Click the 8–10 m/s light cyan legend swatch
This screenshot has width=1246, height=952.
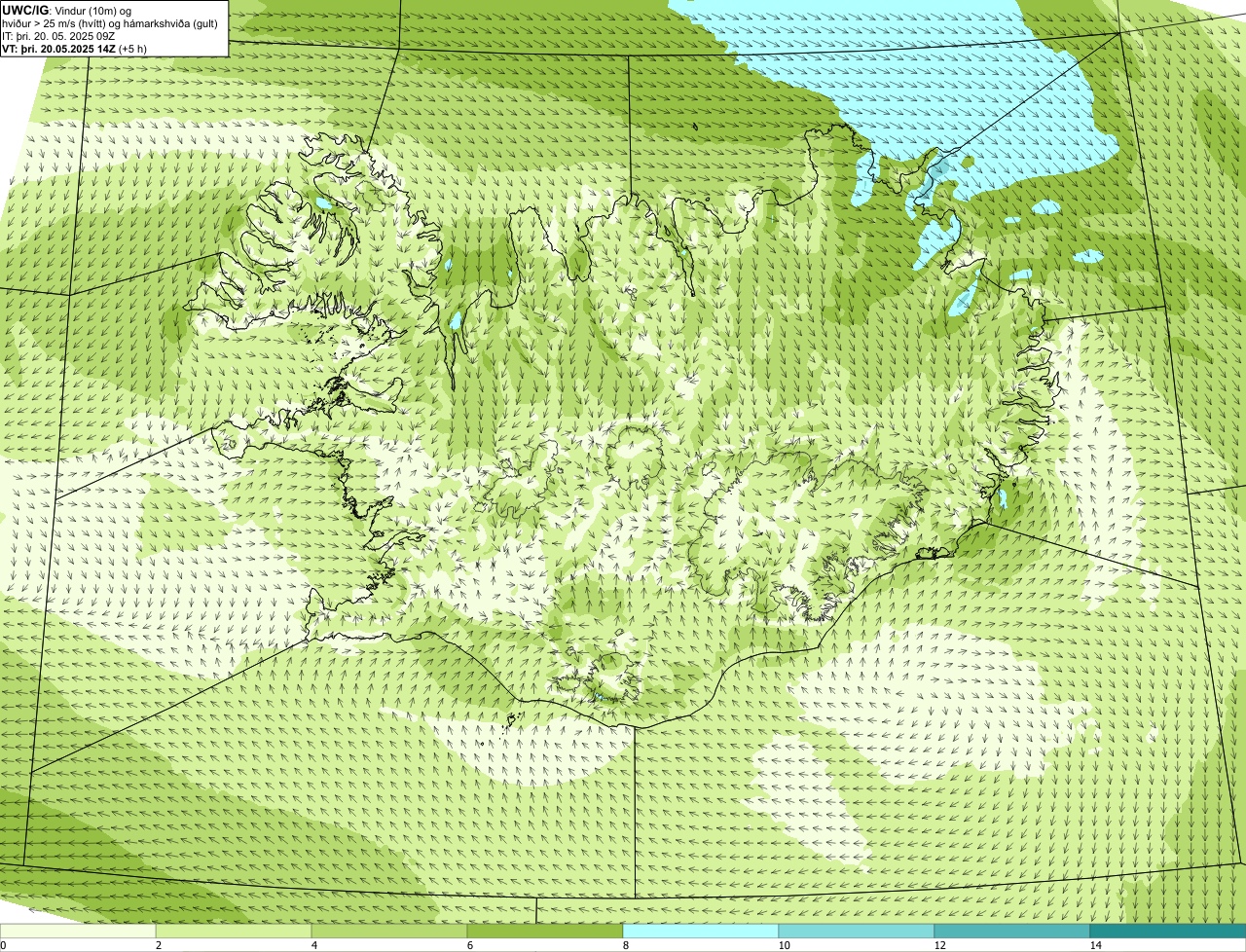coord(701,932)
